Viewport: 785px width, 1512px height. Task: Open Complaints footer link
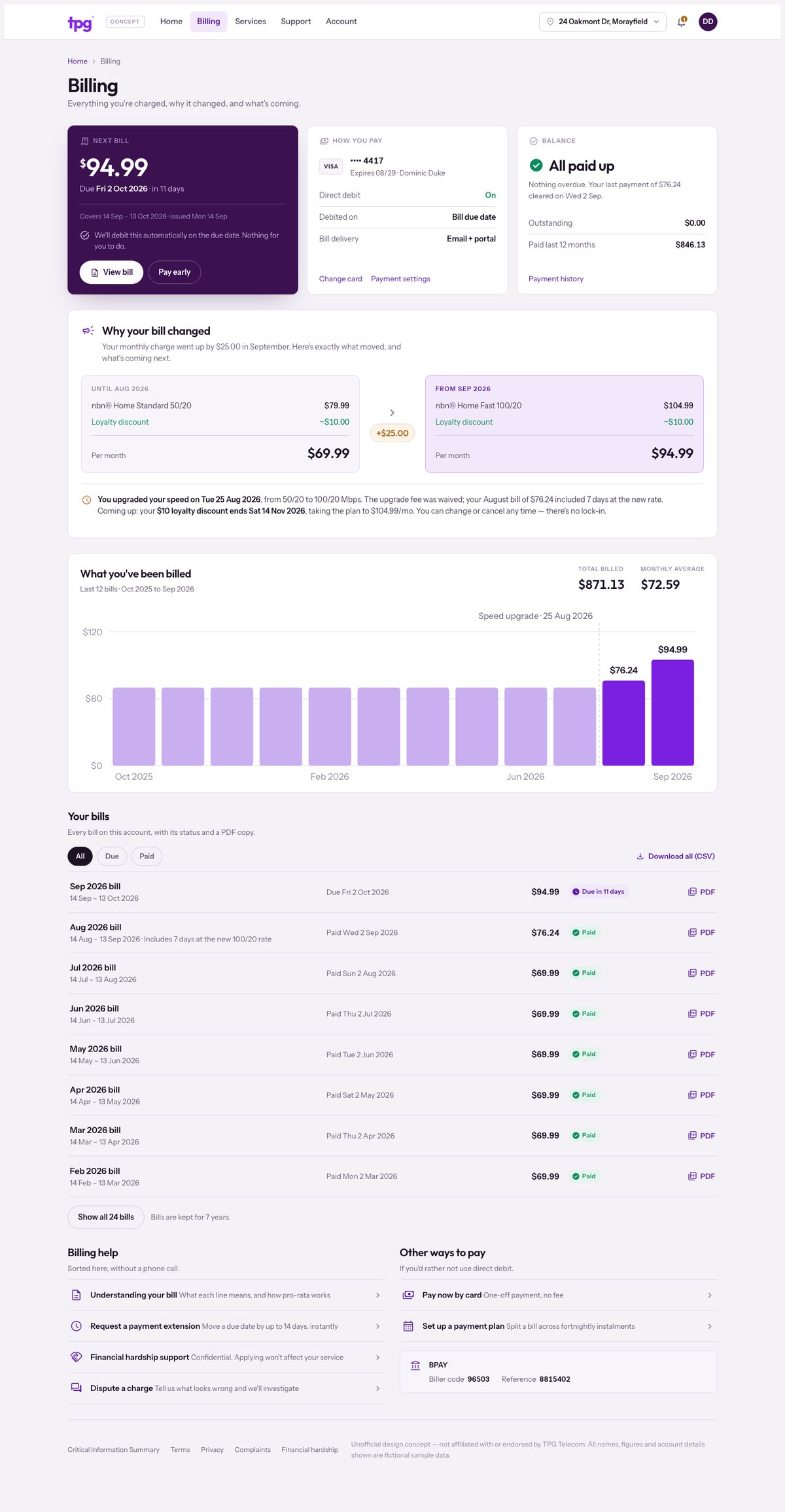[253, 1450]
